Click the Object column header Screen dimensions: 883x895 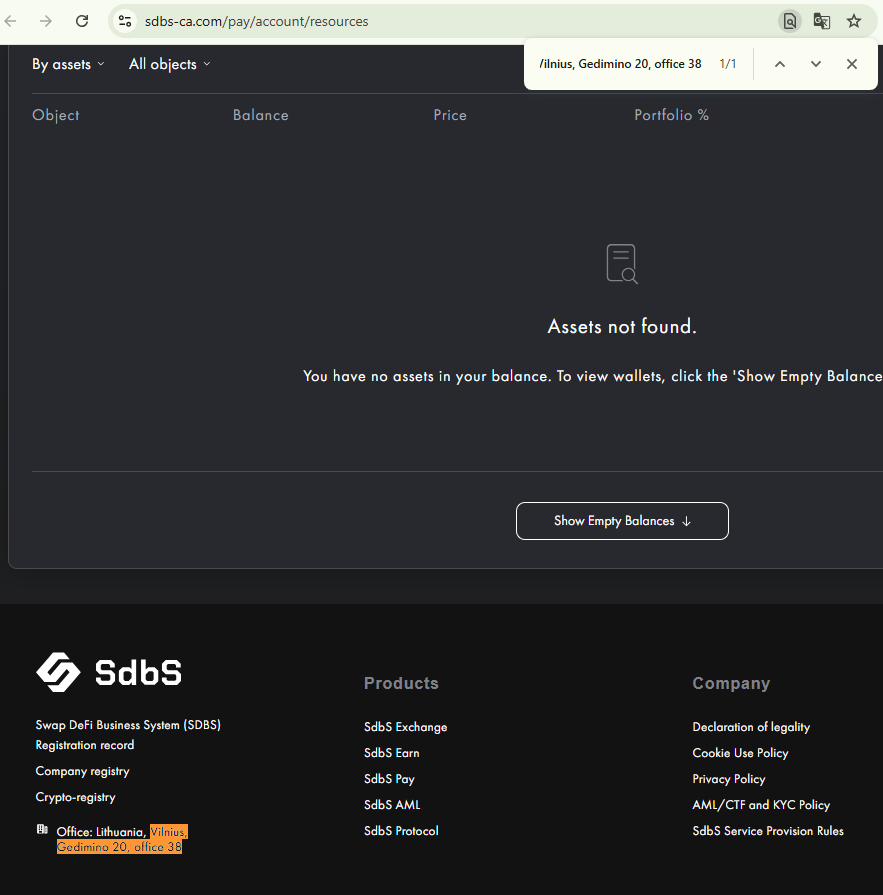(55, 115)
